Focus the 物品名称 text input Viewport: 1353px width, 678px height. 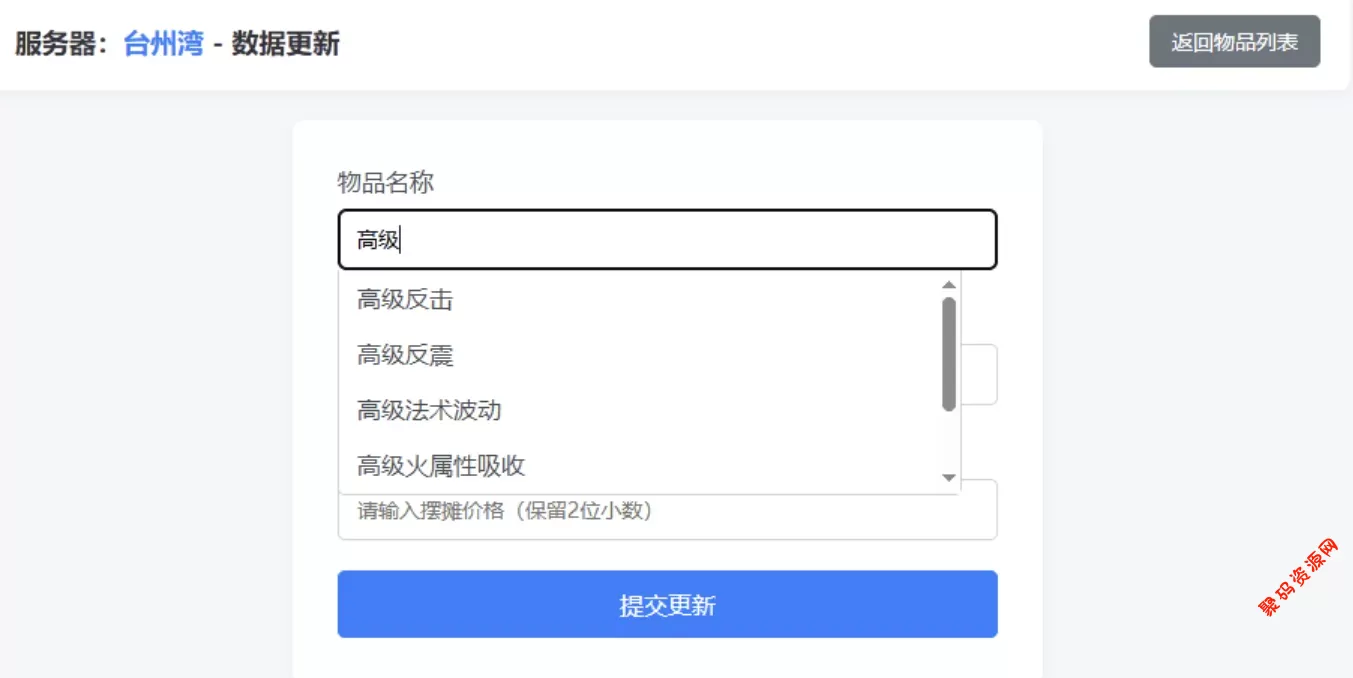click(667, 240)
